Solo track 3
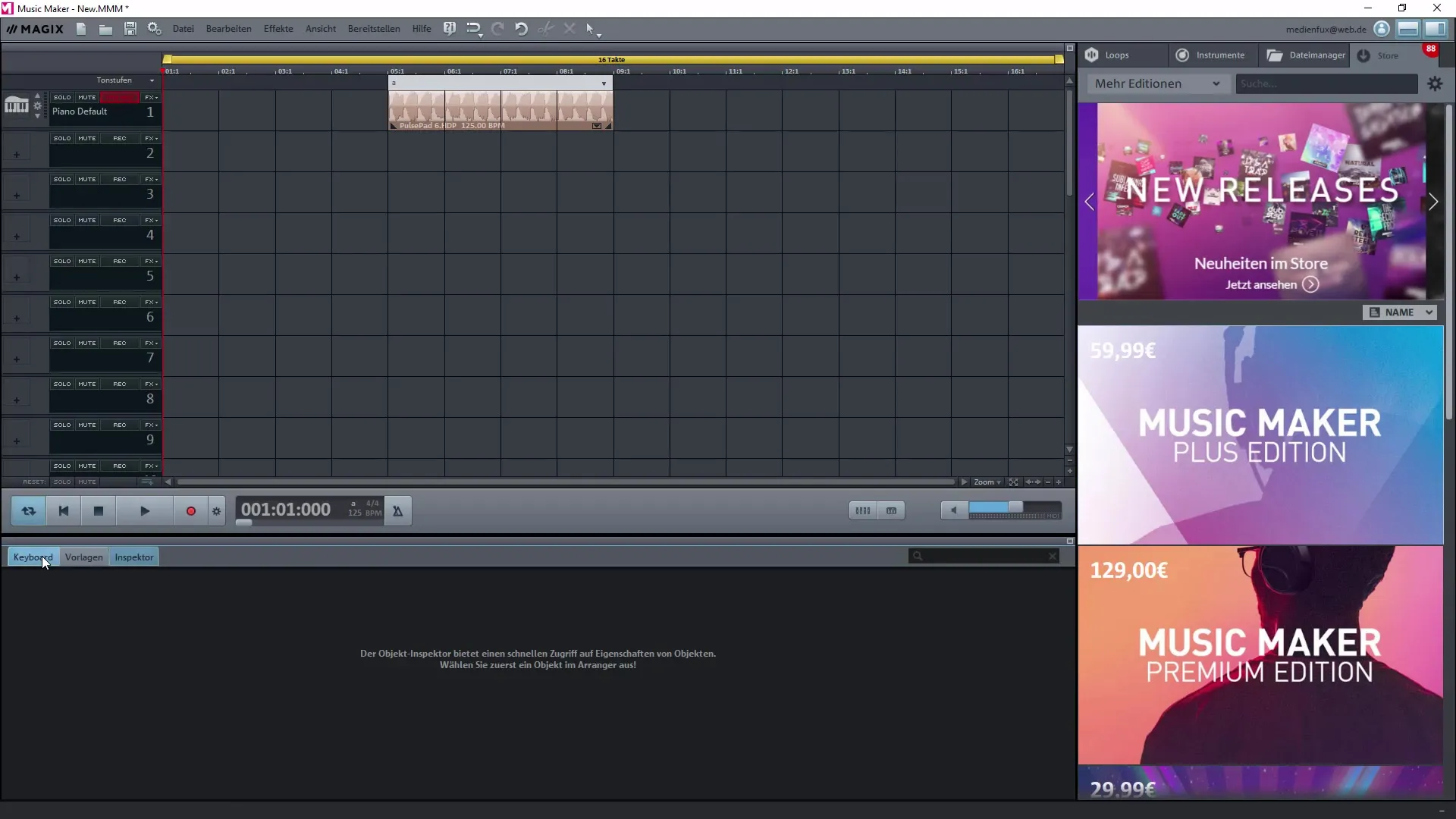The height and width of the screenshot is (819, 1456). click(62, 179)
